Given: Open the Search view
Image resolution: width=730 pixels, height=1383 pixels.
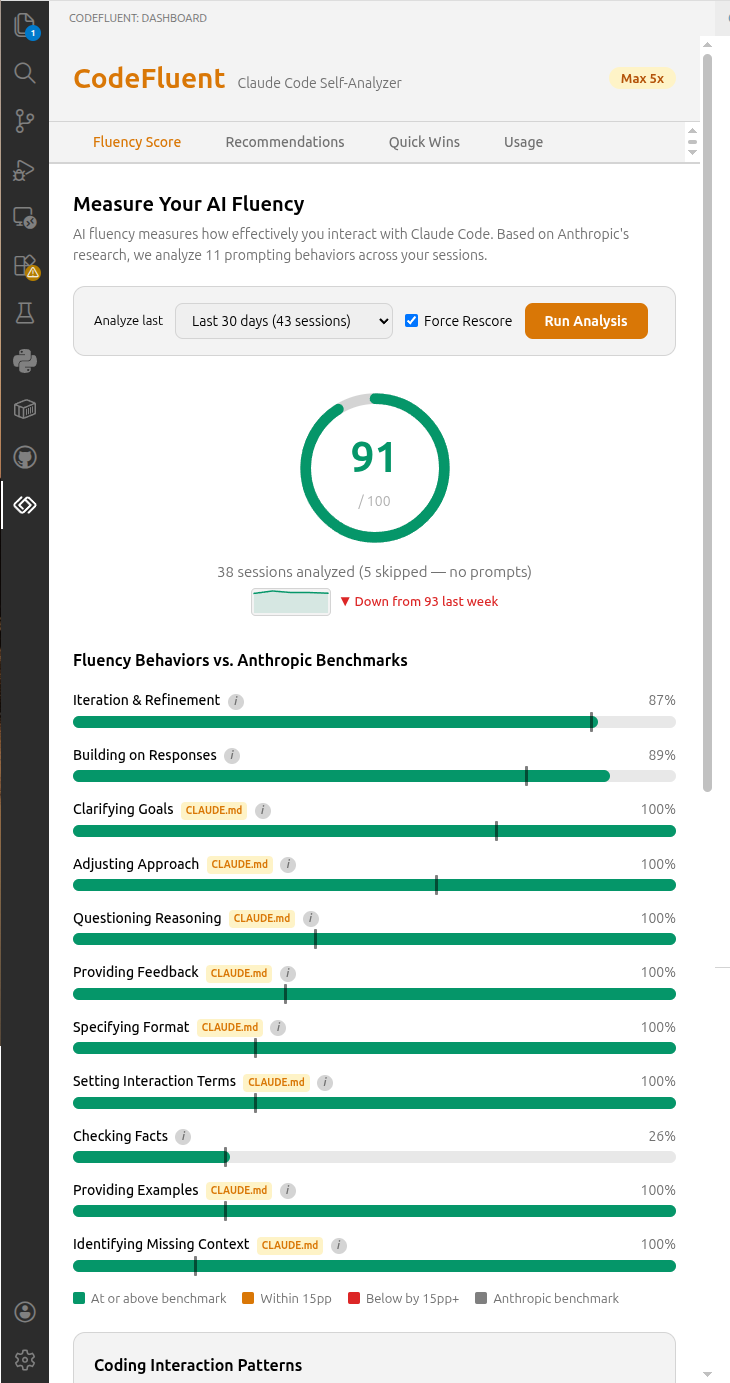Looking at the screenshot, I should tap(24, 72).
